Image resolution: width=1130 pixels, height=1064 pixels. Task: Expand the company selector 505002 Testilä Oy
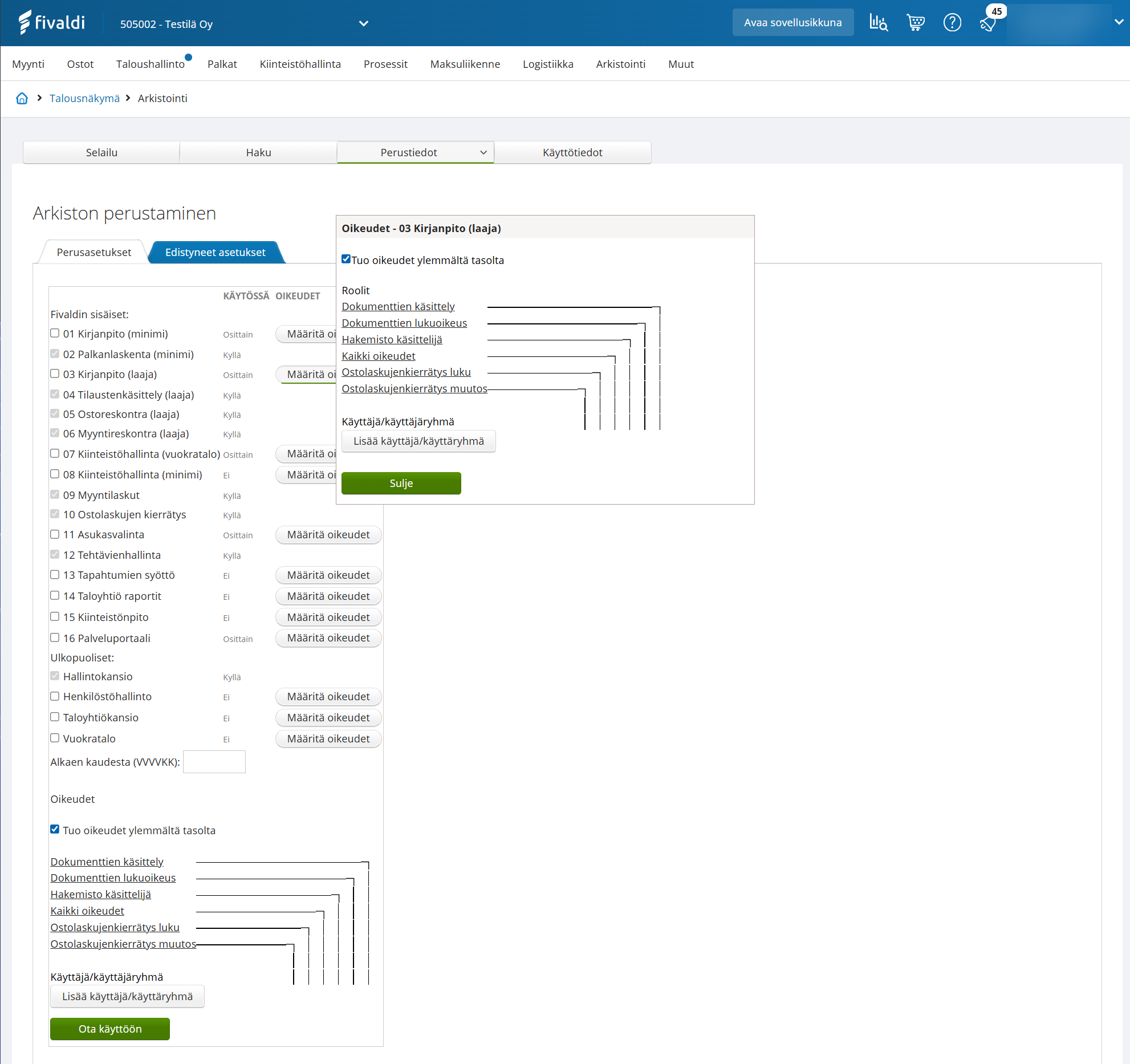click(x=363, y=24)
